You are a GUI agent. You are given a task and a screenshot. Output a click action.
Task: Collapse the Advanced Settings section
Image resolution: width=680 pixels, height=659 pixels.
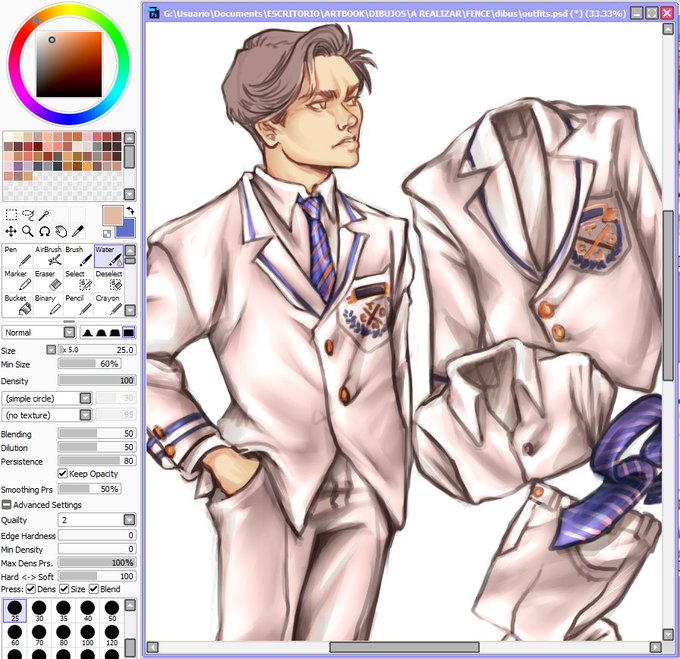coord(6,505)
